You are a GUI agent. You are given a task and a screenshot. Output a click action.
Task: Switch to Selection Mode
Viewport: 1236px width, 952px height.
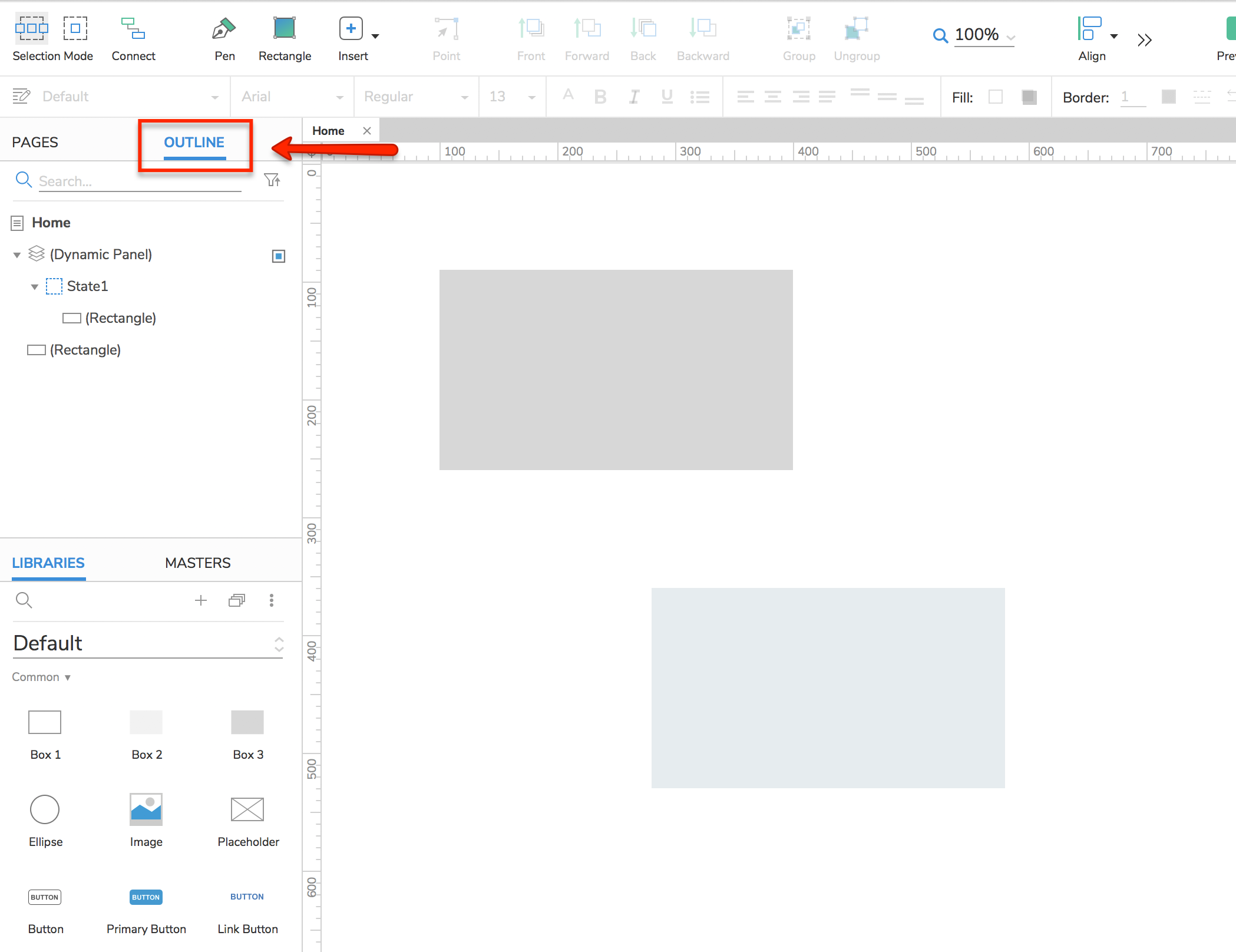pos(32,28)
